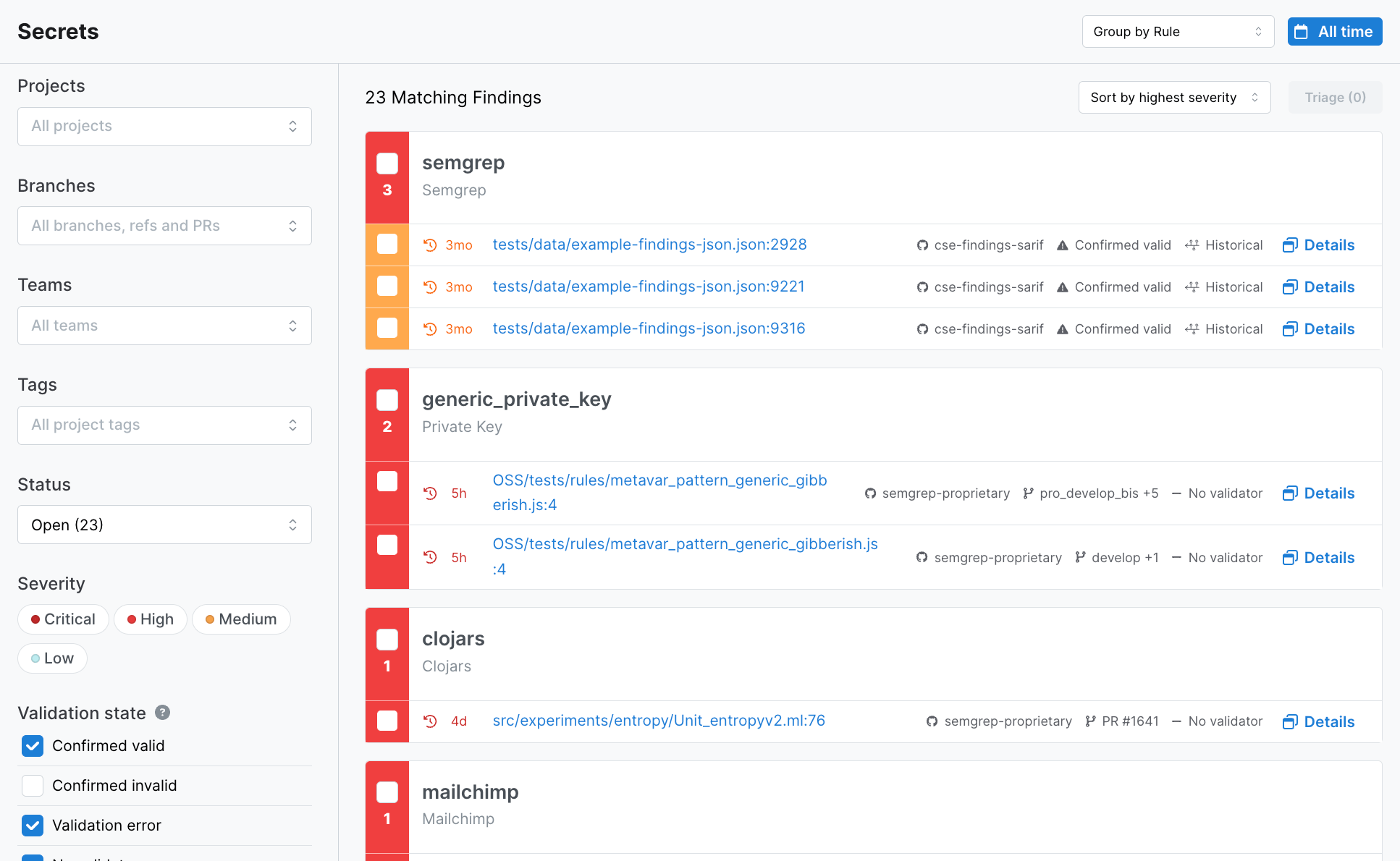Click Historical label in json.json:9221 row
1400x861 pixels.
tap(1234, 287)
